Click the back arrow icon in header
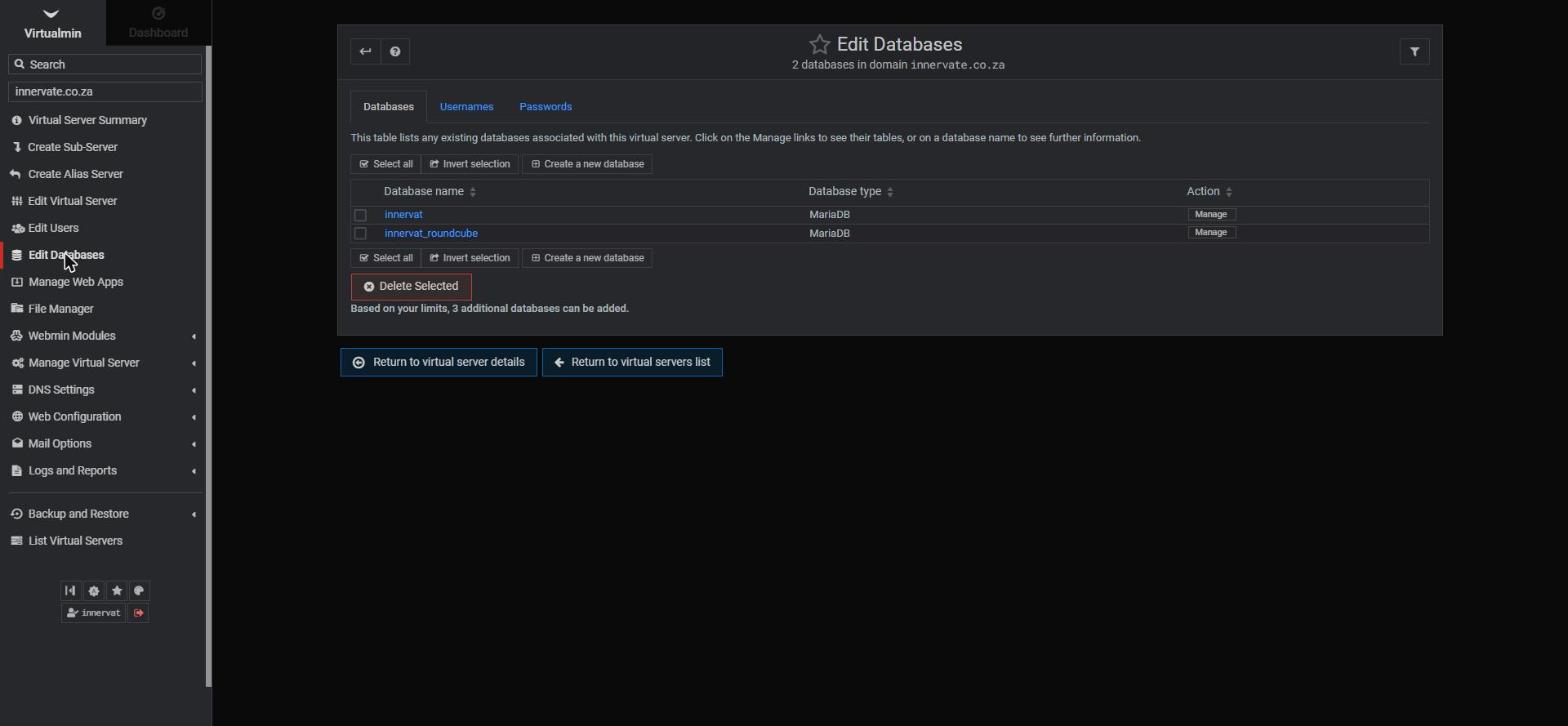Image resolution: width=1568 pixels, height=726 pixels. [x=365, y=52]
